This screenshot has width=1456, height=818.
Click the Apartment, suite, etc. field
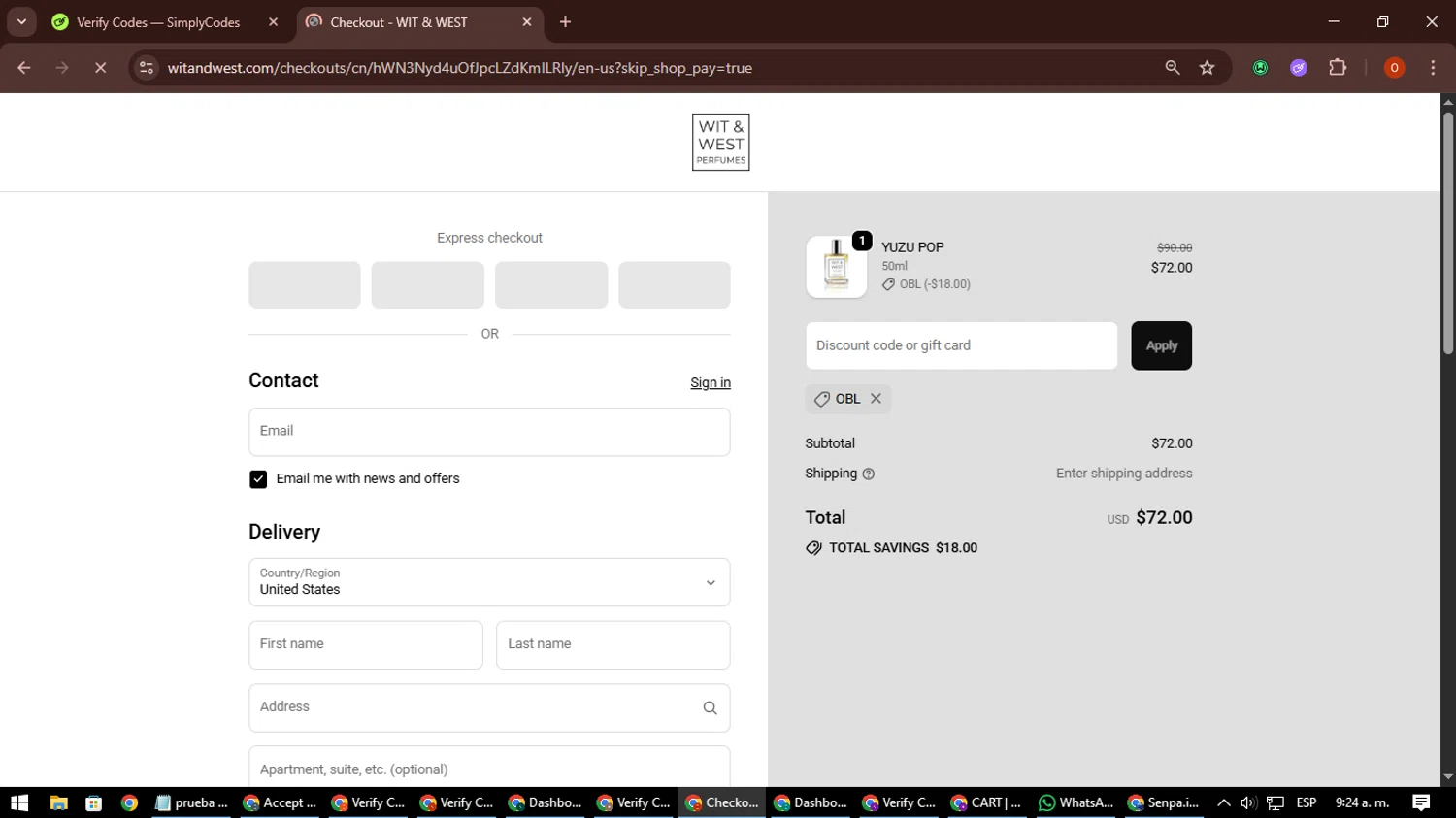(489, 767)
